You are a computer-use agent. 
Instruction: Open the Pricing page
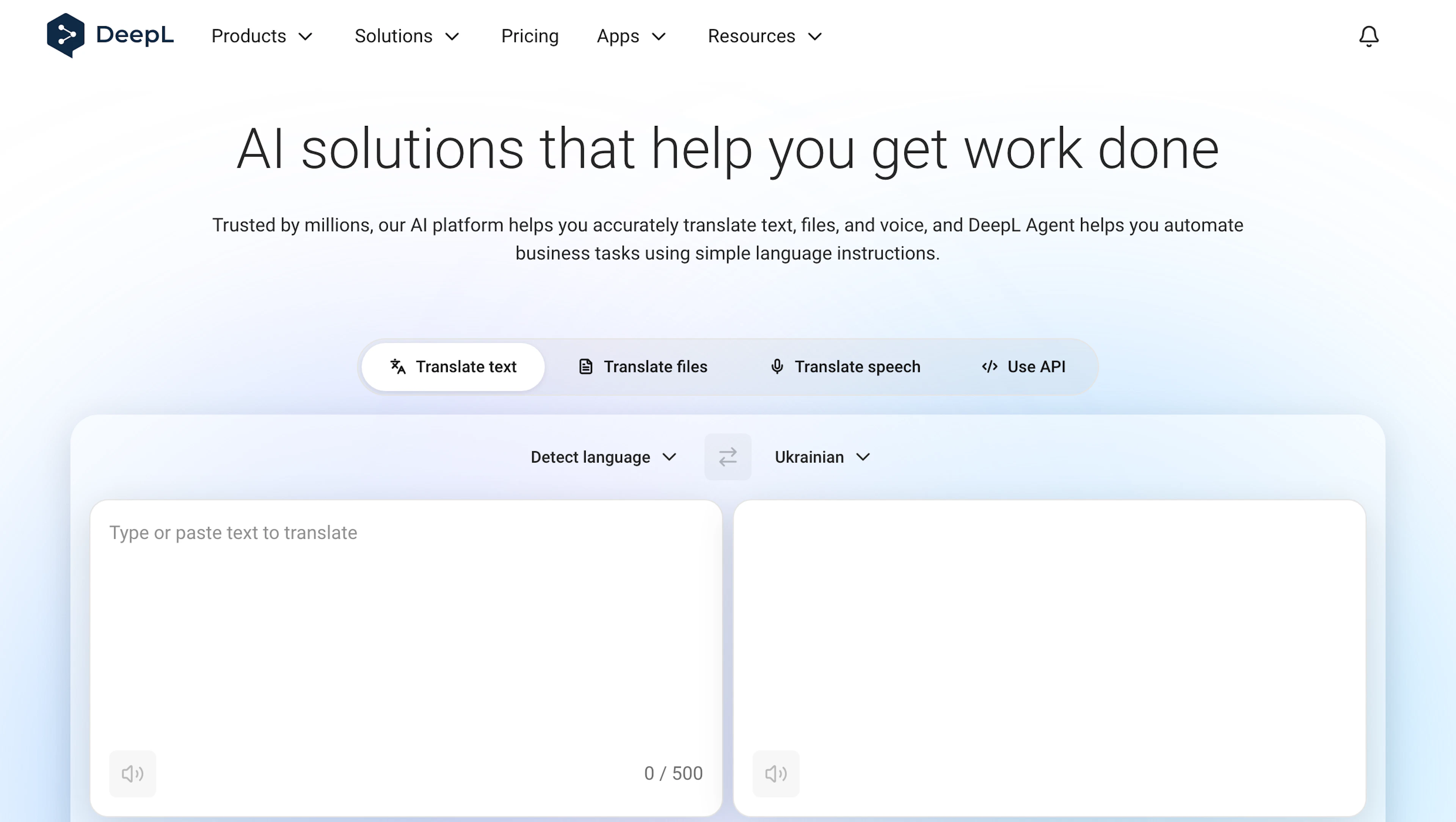(x=530, y=36)
